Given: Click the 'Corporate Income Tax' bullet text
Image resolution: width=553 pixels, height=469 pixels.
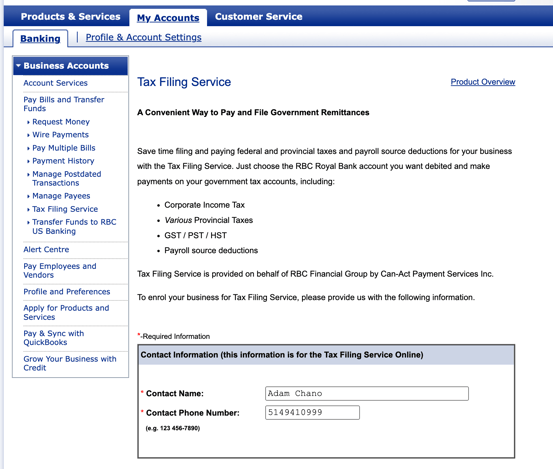Looking at the screenshot, I should point(205,205).
